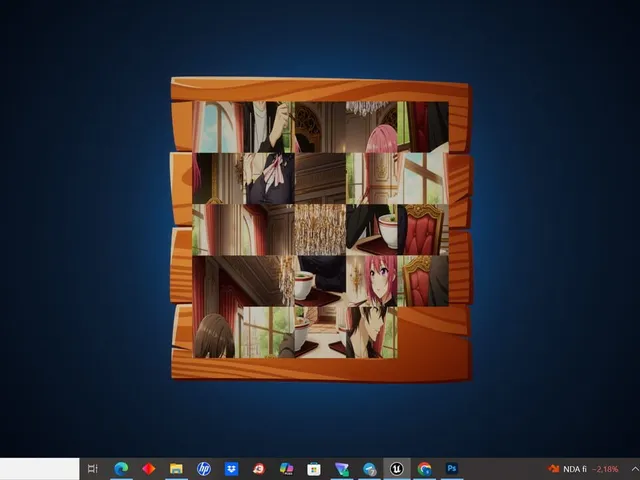Click the full red chair with gold frame tile
Image resolution: width=640 pixels, height=480 pixels.
tap(423, 230)
